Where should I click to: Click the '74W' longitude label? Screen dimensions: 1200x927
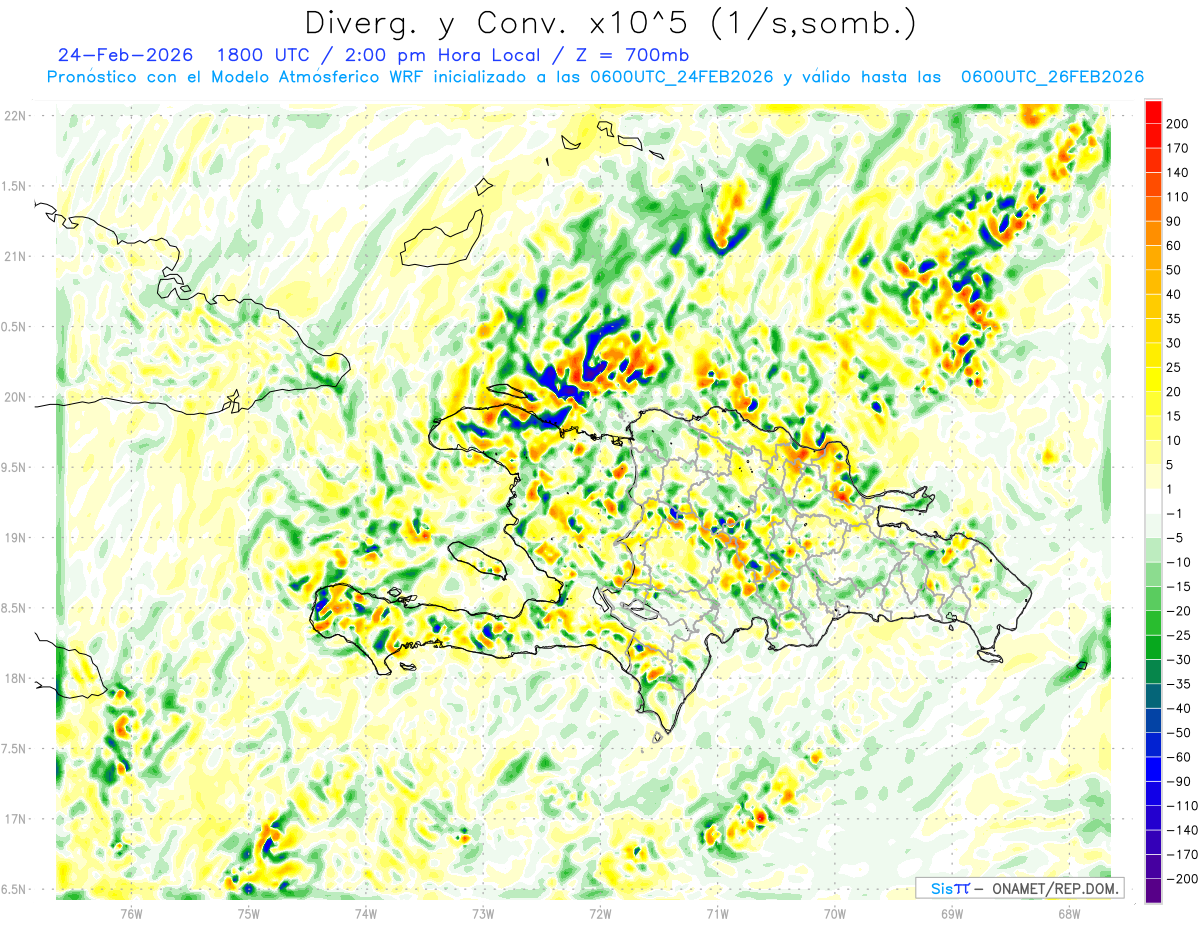click(365, 912)
